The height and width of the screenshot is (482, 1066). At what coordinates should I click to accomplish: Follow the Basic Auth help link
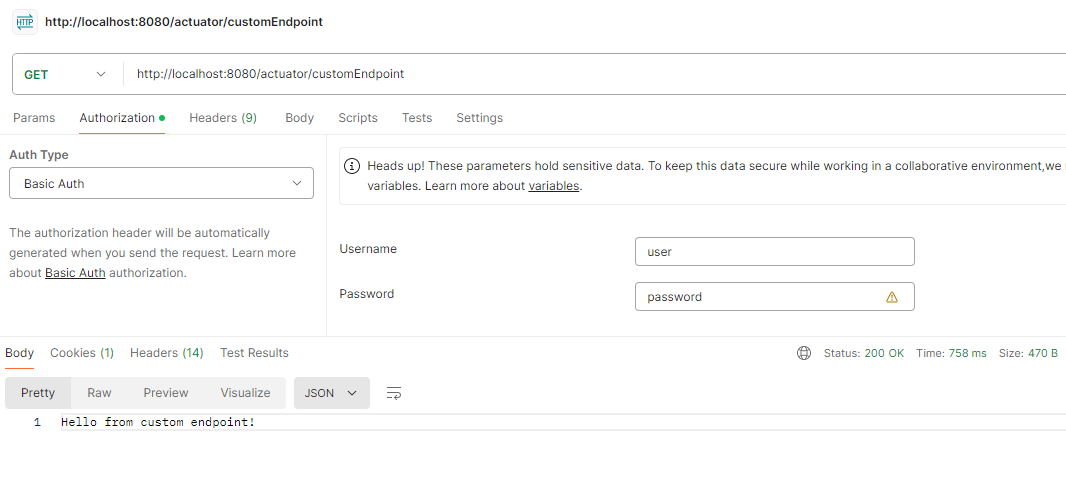[75, 273]
